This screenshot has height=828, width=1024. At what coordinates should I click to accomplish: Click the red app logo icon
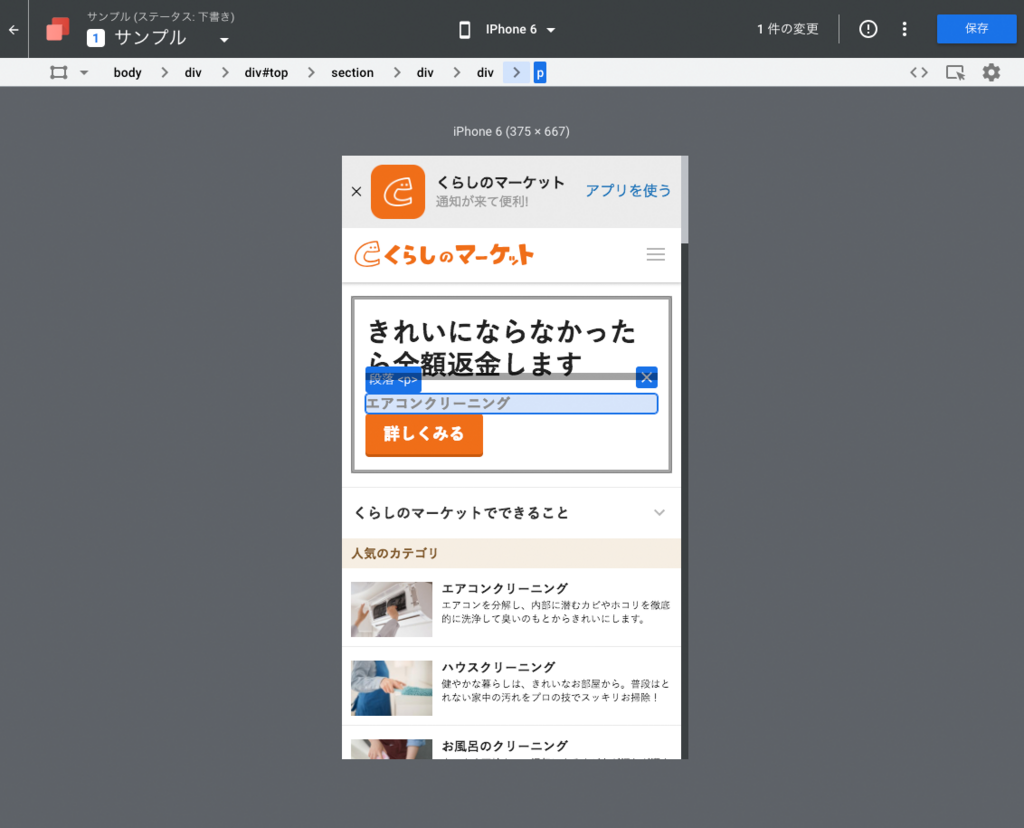[x=56, y=29]
